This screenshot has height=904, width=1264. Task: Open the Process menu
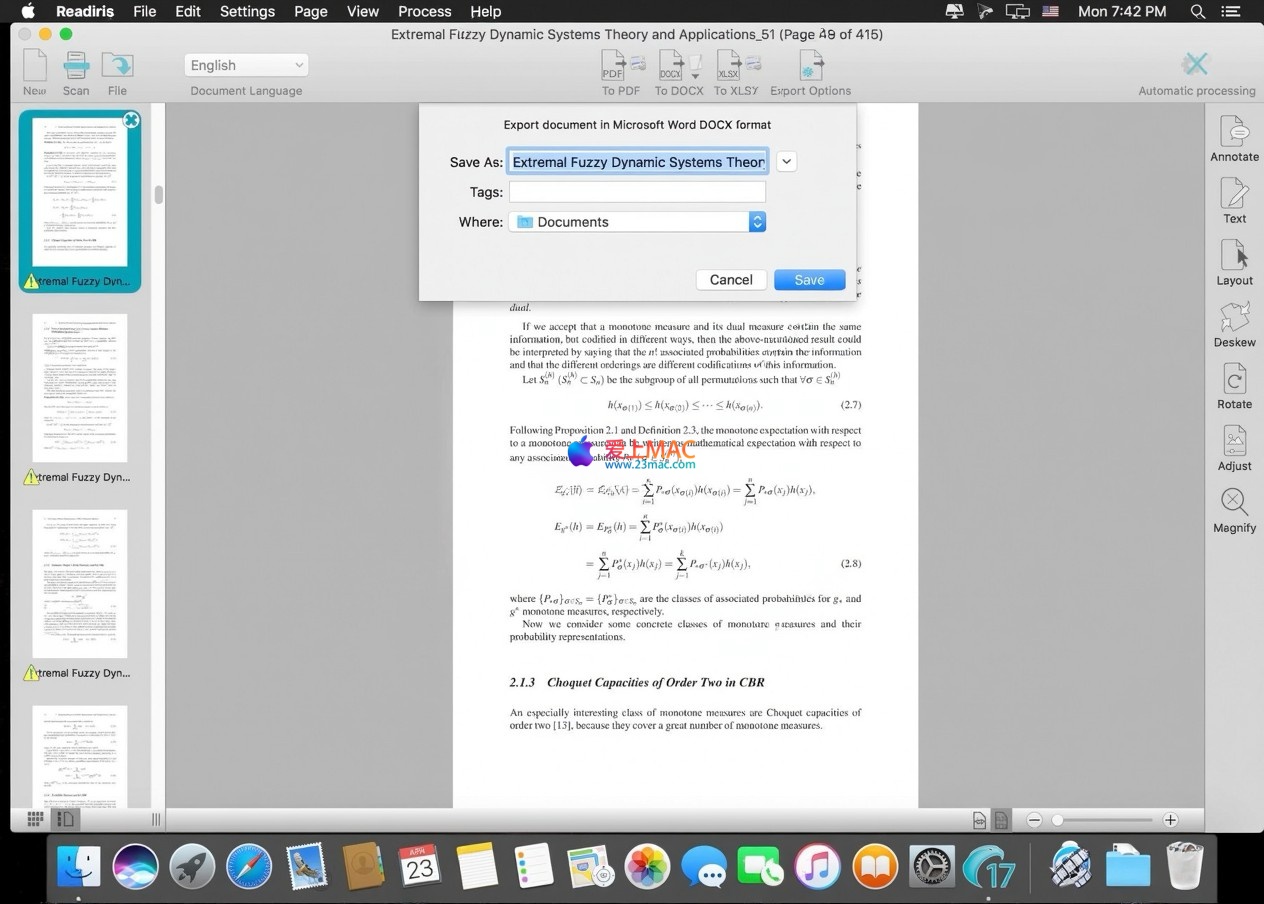pos(424,11)
